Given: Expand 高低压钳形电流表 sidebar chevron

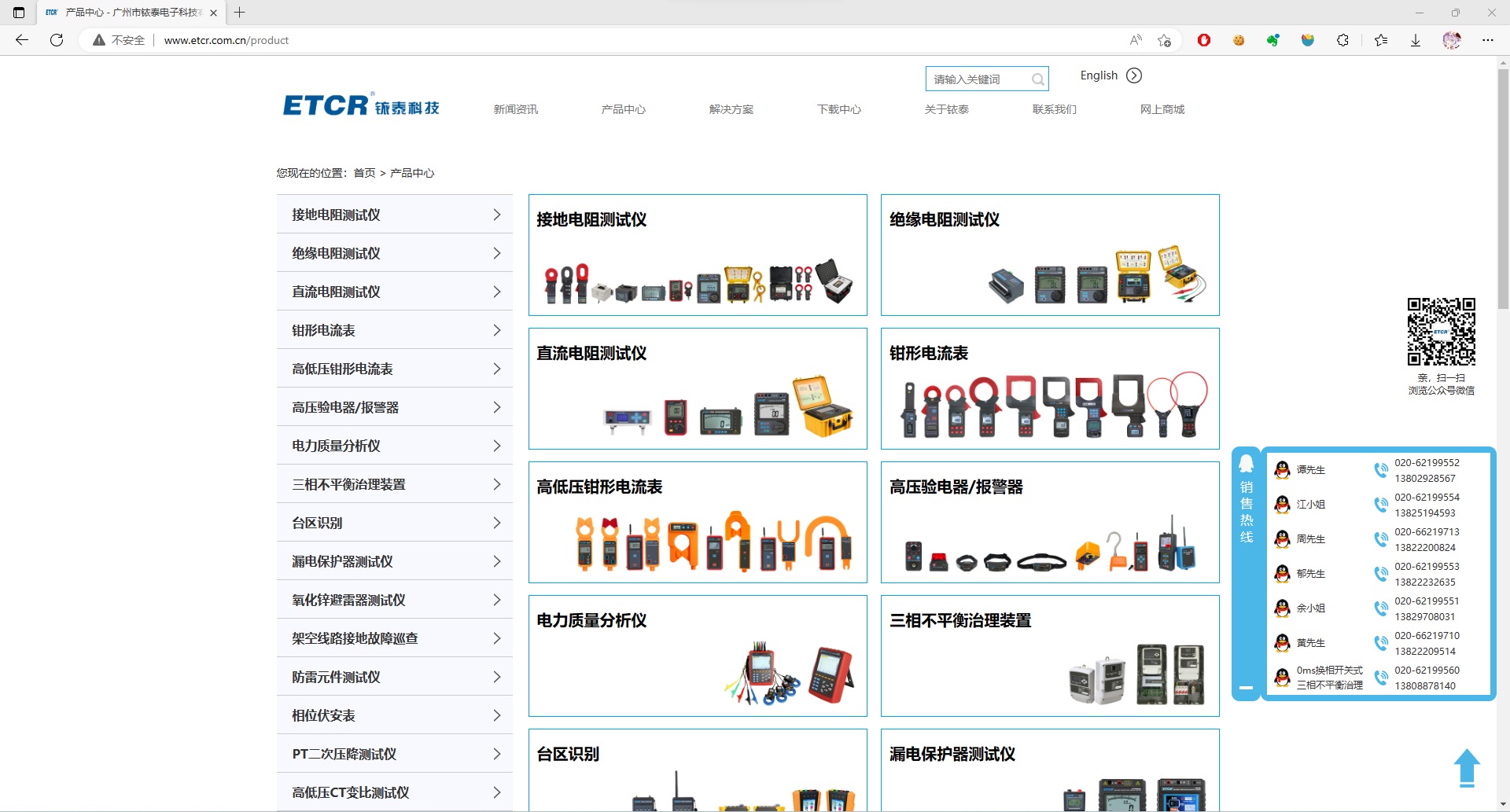Looking at the screenshot, I should [496, 369].
